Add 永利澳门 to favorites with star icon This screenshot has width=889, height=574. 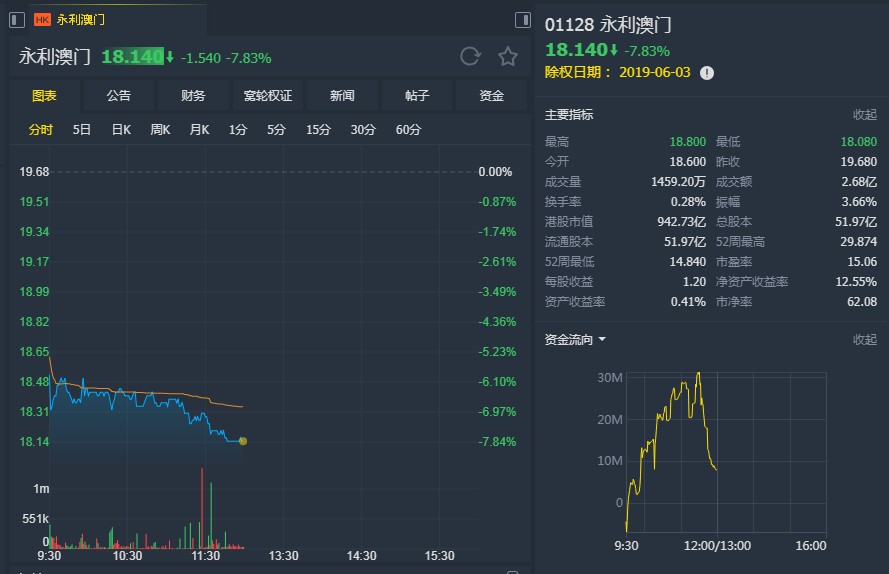click(x=508, y=57)
